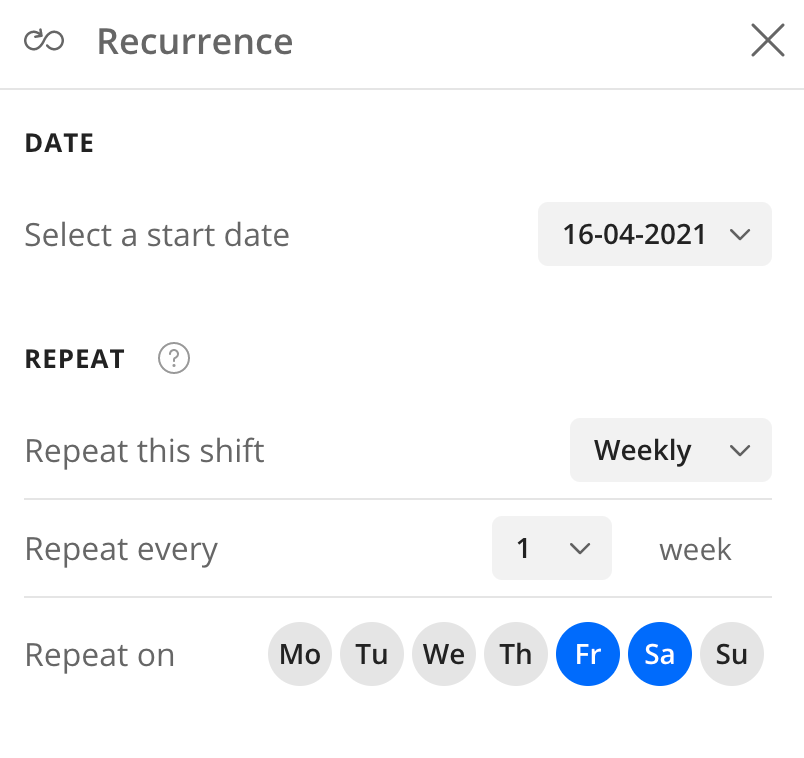The height and width of the screenshot is (758, 804).
Task: Enable Sunday as a repeat day
Action: pos(732,654)
